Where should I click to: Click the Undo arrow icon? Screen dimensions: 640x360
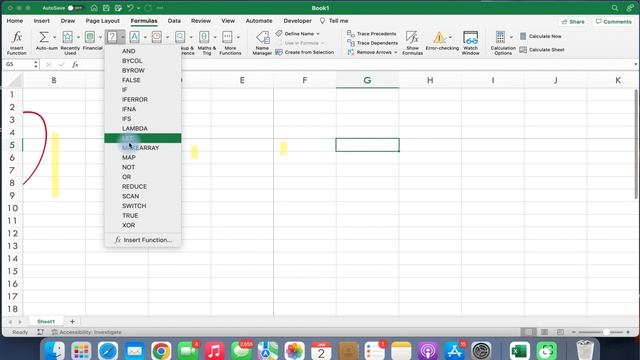[130, 8]
